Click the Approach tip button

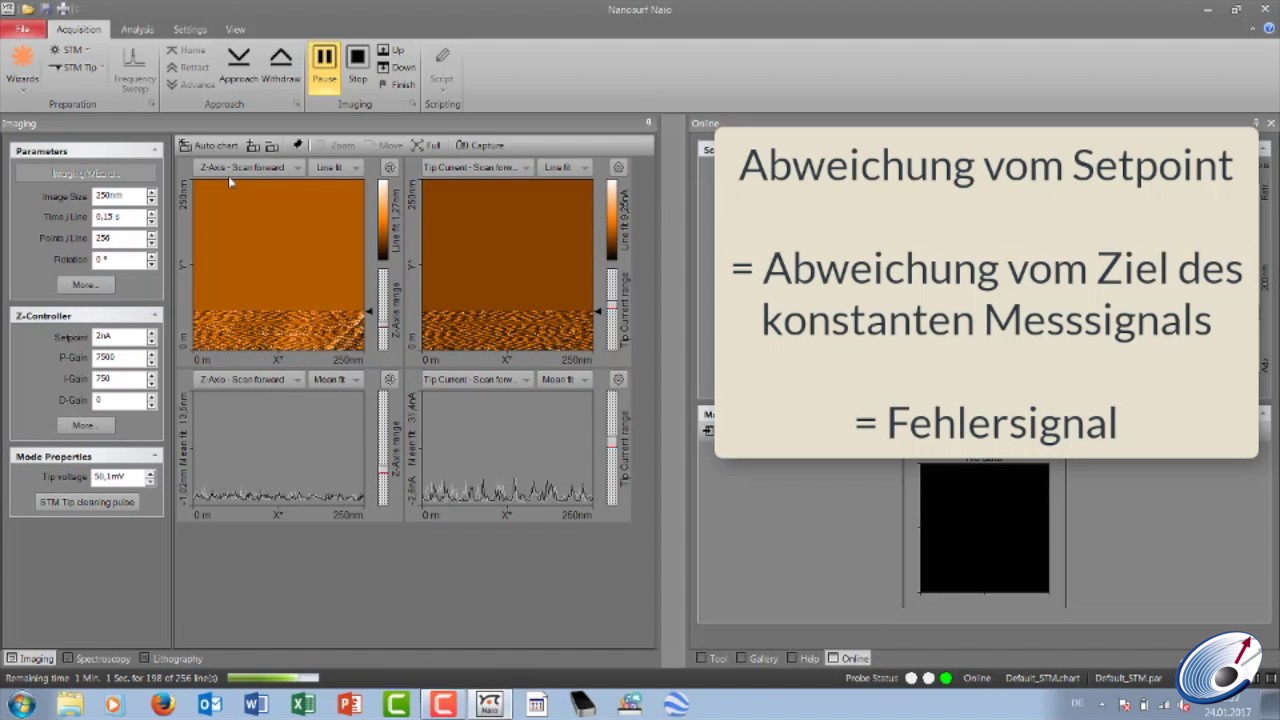tap(238, 66)
